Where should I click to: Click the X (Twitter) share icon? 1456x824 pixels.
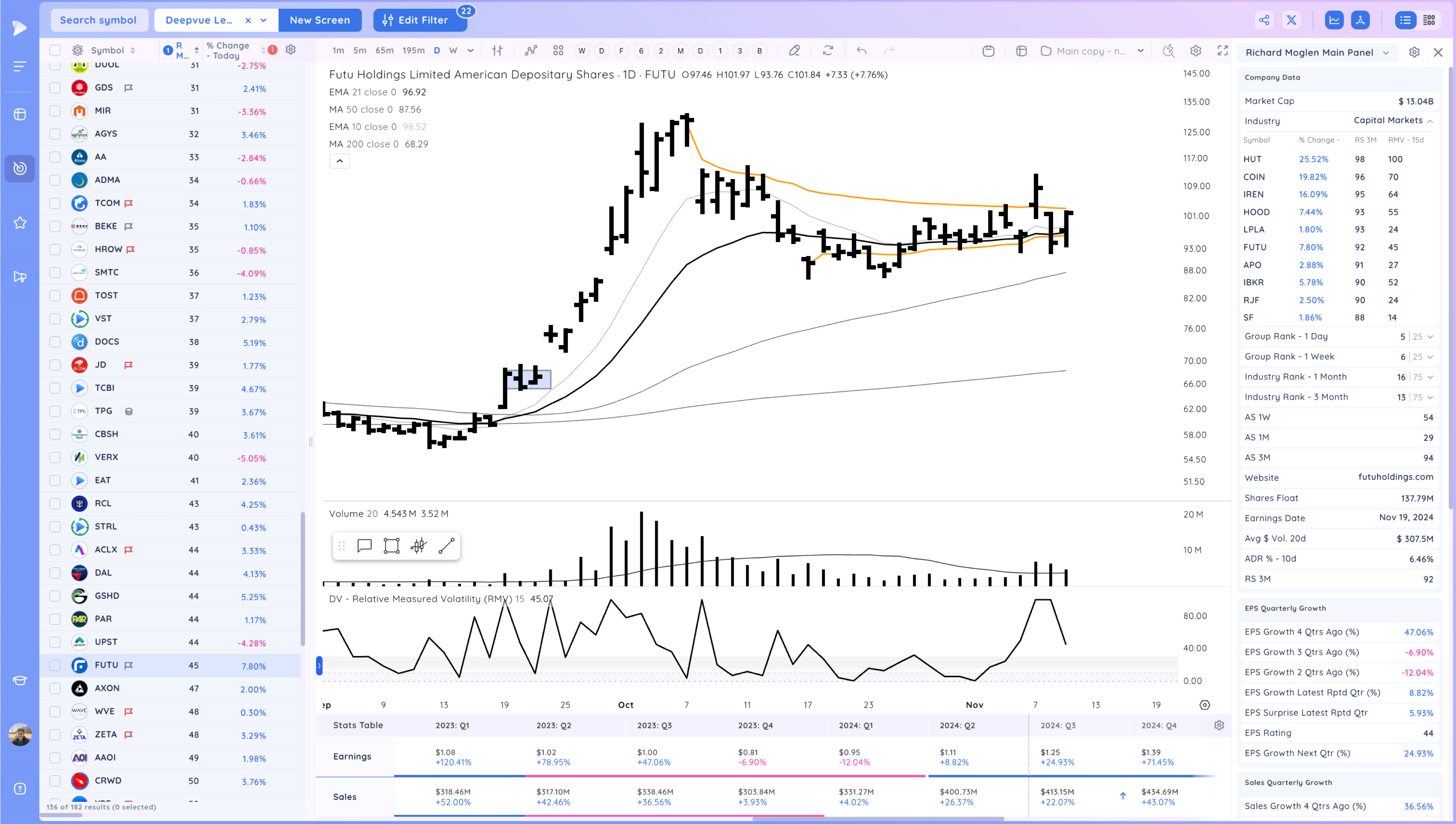click(x=1291, y=20)
